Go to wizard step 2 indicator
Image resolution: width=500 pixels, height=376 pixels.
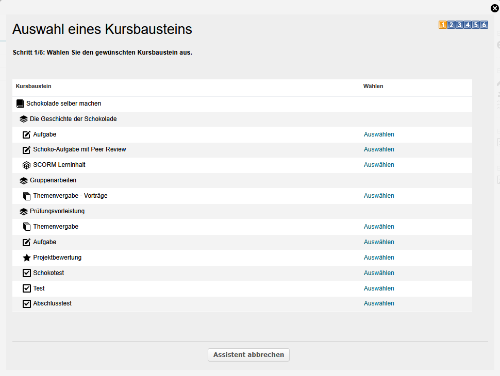pos(451,25)
